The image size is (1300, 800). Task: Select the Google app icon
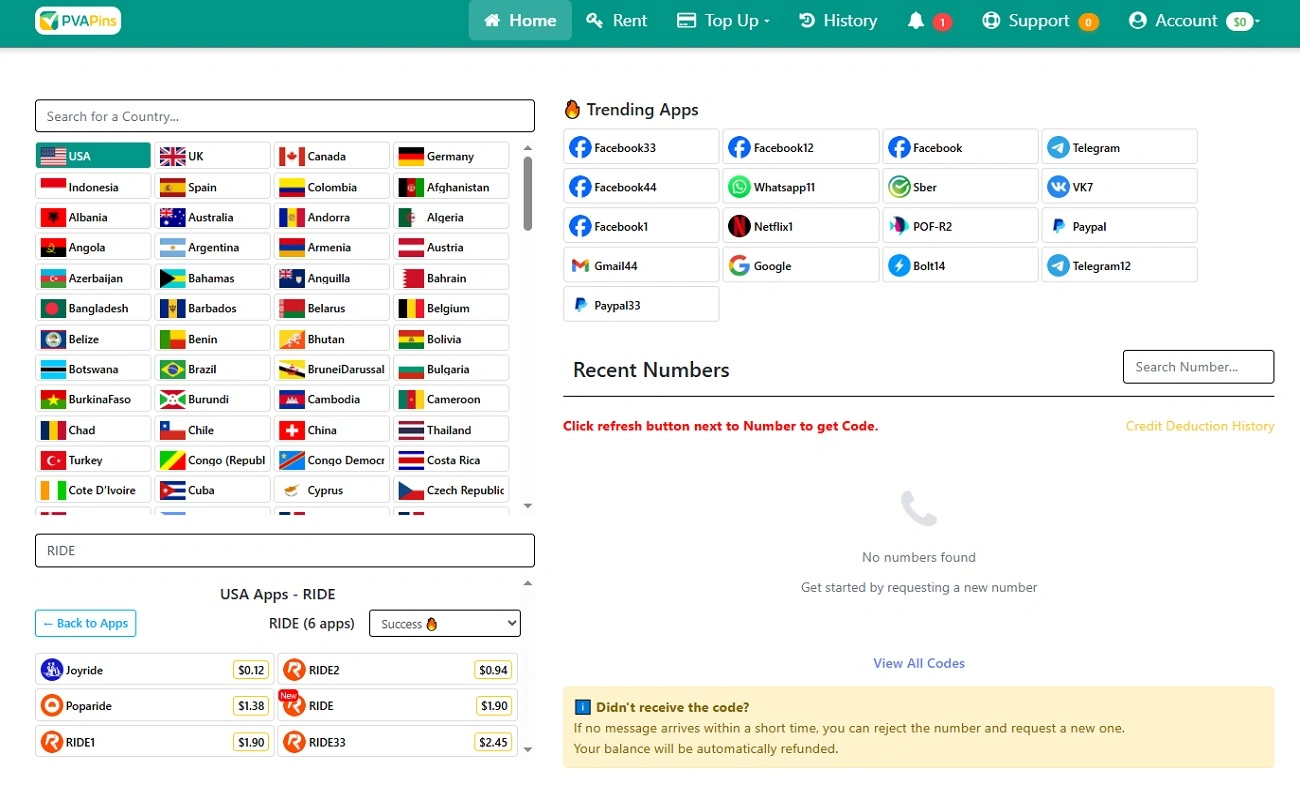(x=739, y=266)
